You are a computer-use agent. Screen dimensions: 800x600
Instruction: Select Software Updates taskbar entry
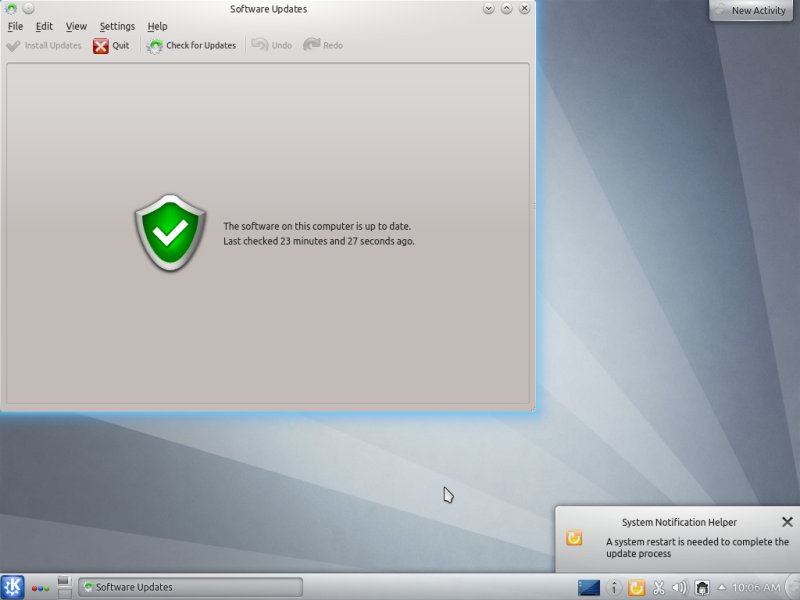click(190, 587)
